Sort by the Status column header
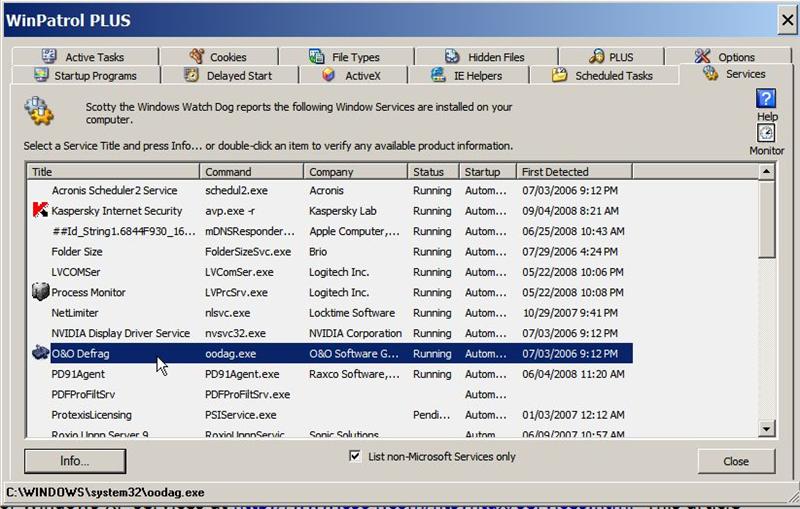The height and width of the screenshot is (509, 800). (x=434, y=172)
